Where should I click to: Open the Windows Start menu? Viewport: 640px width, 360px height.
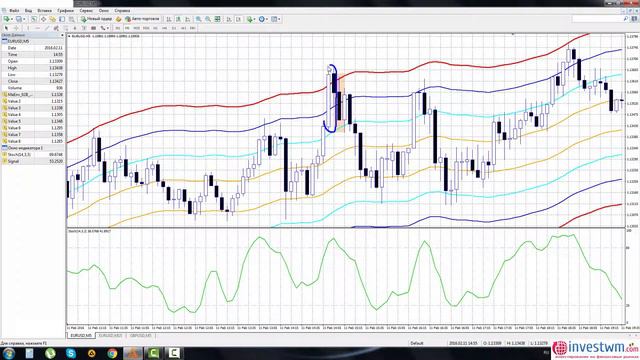tap(9, 353)
